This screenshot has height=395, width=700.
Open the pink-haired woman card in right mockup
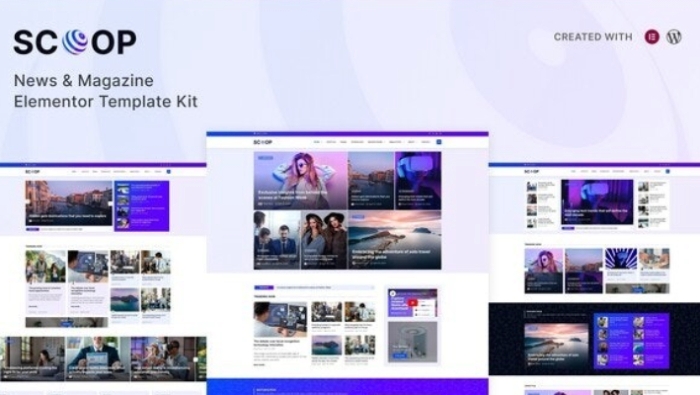pos(543,271)
